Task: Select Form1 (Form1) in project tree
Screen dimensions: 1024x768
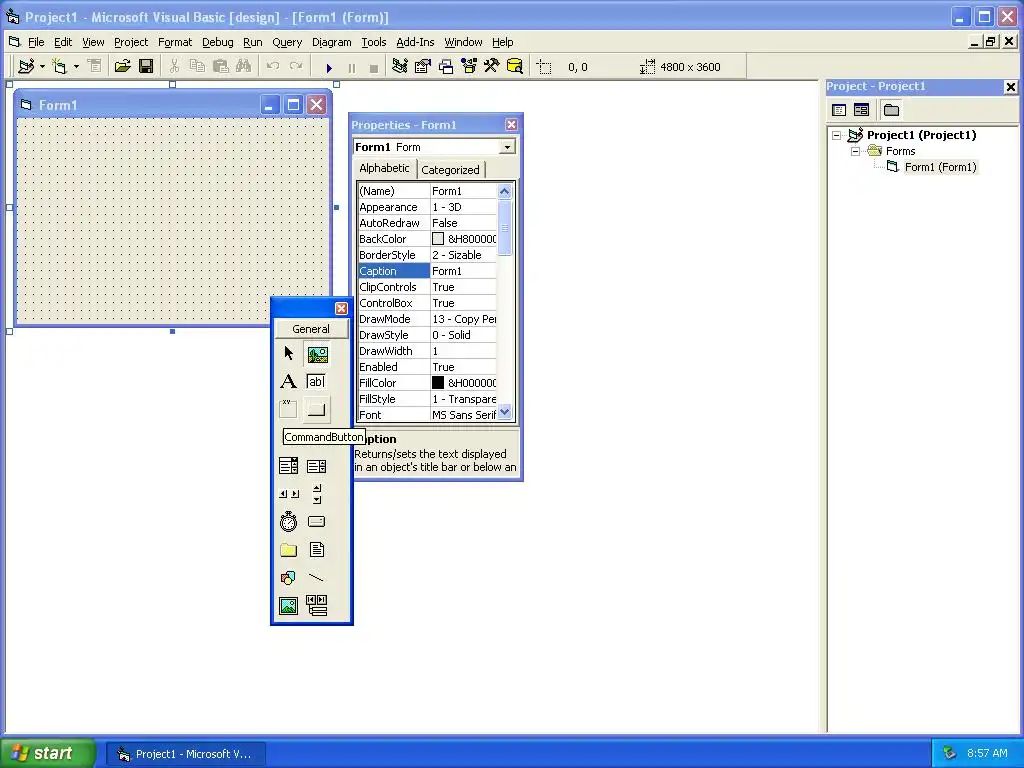Action: (940, 167)
